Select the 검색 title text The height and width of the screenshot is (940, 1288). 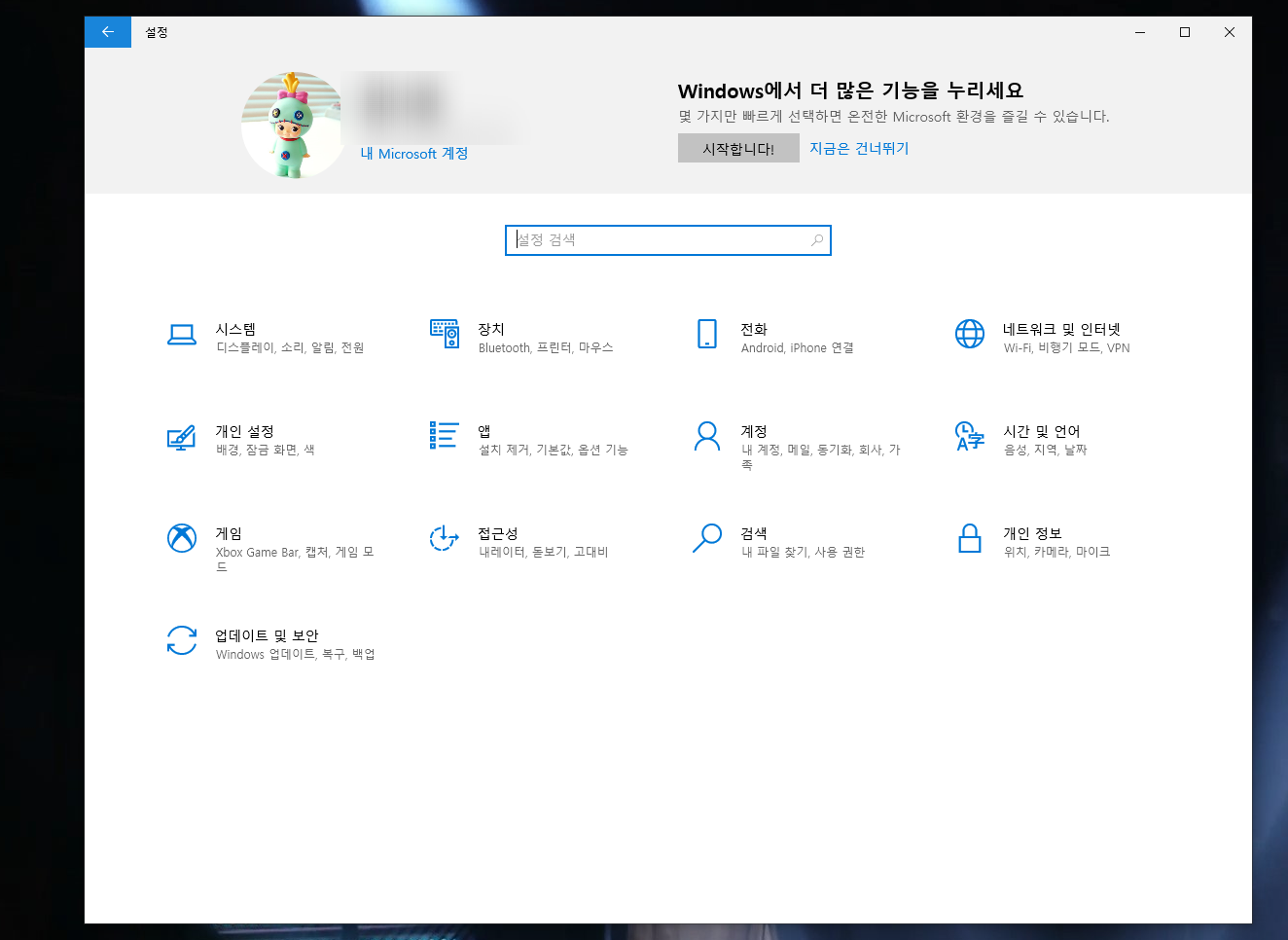point(754,534)
